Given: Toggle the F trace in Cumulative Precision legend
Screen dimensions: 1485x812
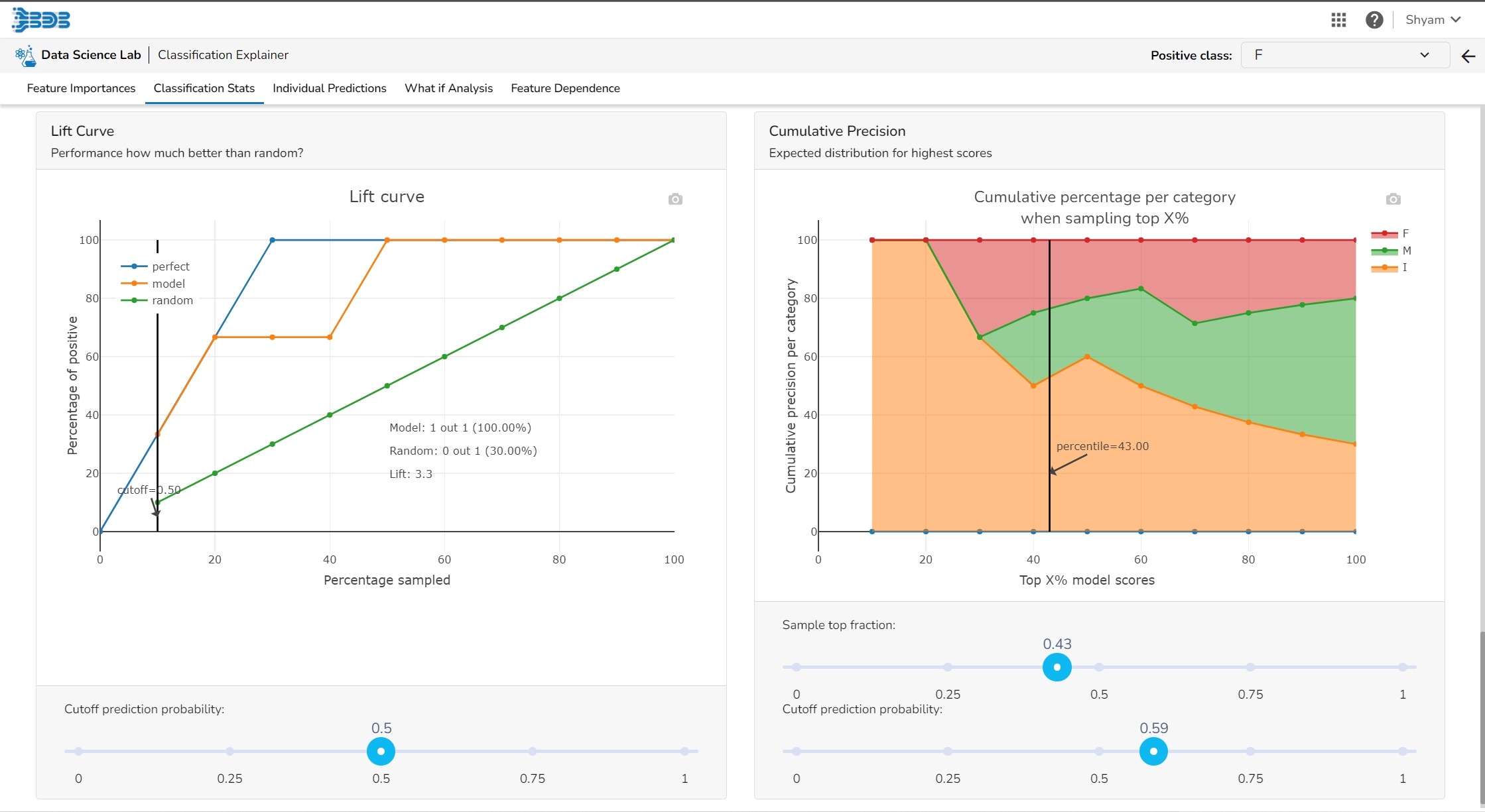Looking at the screenshot, I should (x=1390, y=234).
